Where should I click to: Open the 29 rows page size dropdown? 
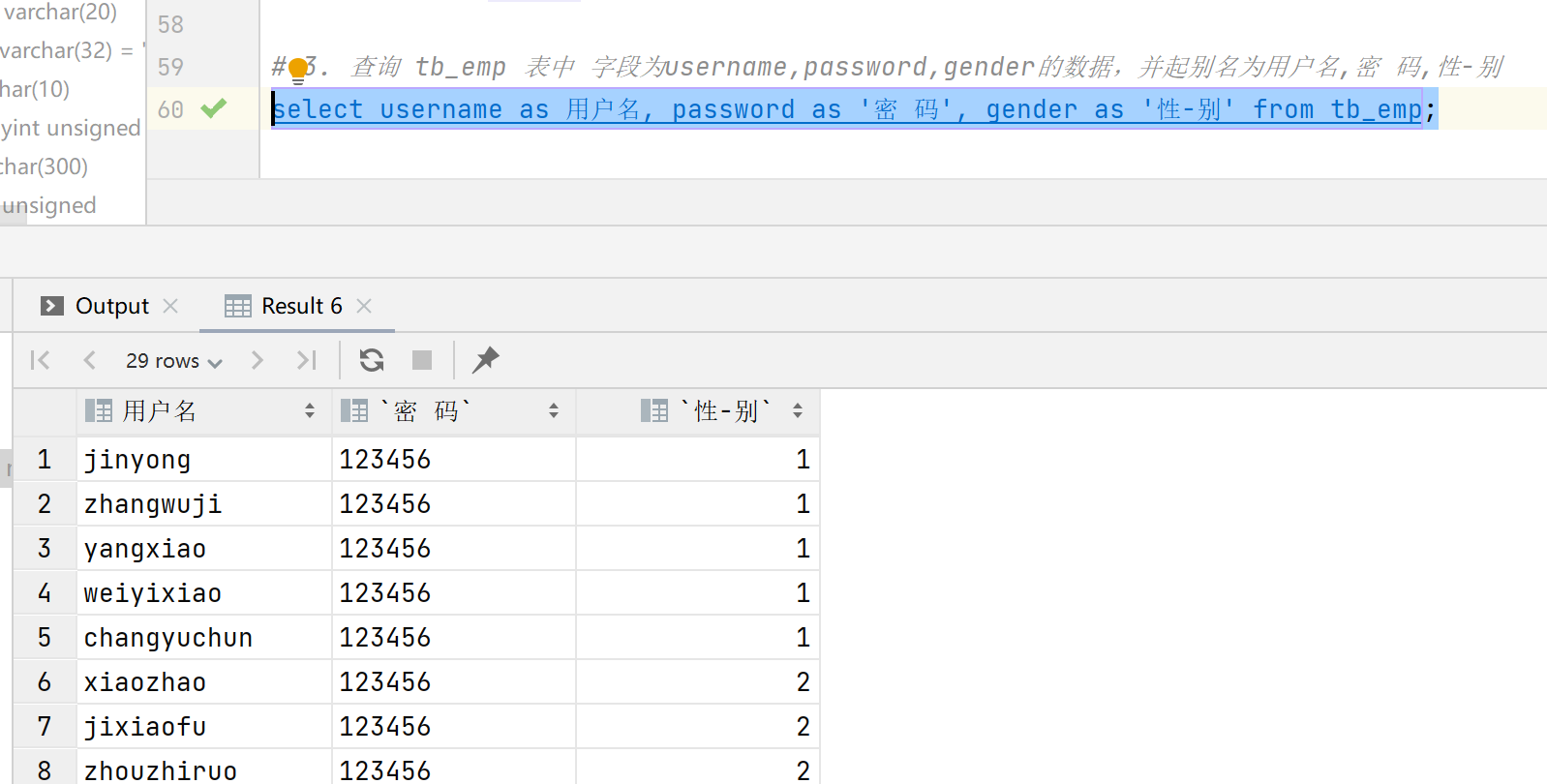pos(173,361)
